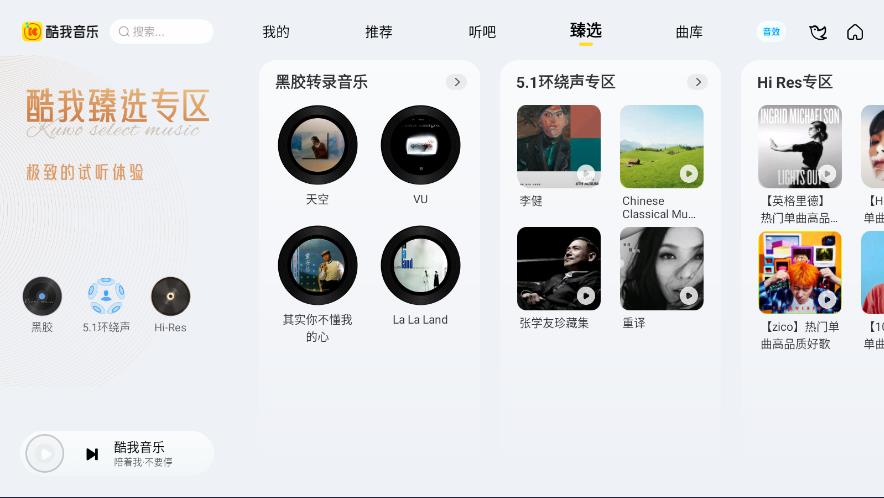This screenshot has height=498, width=884.
Task: Click the Kuwo Music logo icon
Action: point(32,32)
